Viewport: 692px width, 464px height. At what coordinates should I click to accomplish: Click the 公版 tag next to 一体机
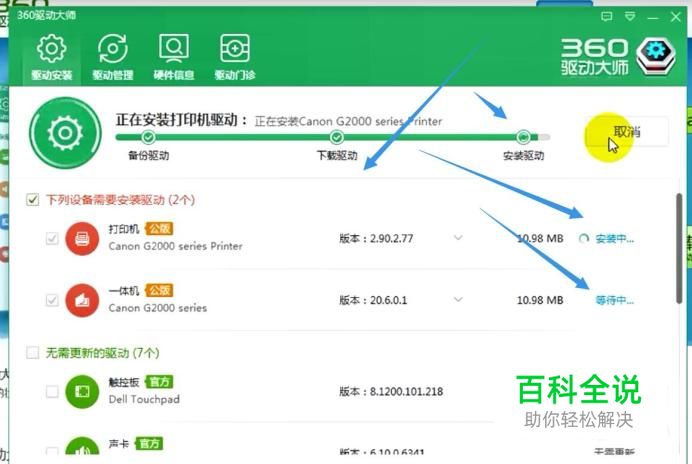click(159, 290)
